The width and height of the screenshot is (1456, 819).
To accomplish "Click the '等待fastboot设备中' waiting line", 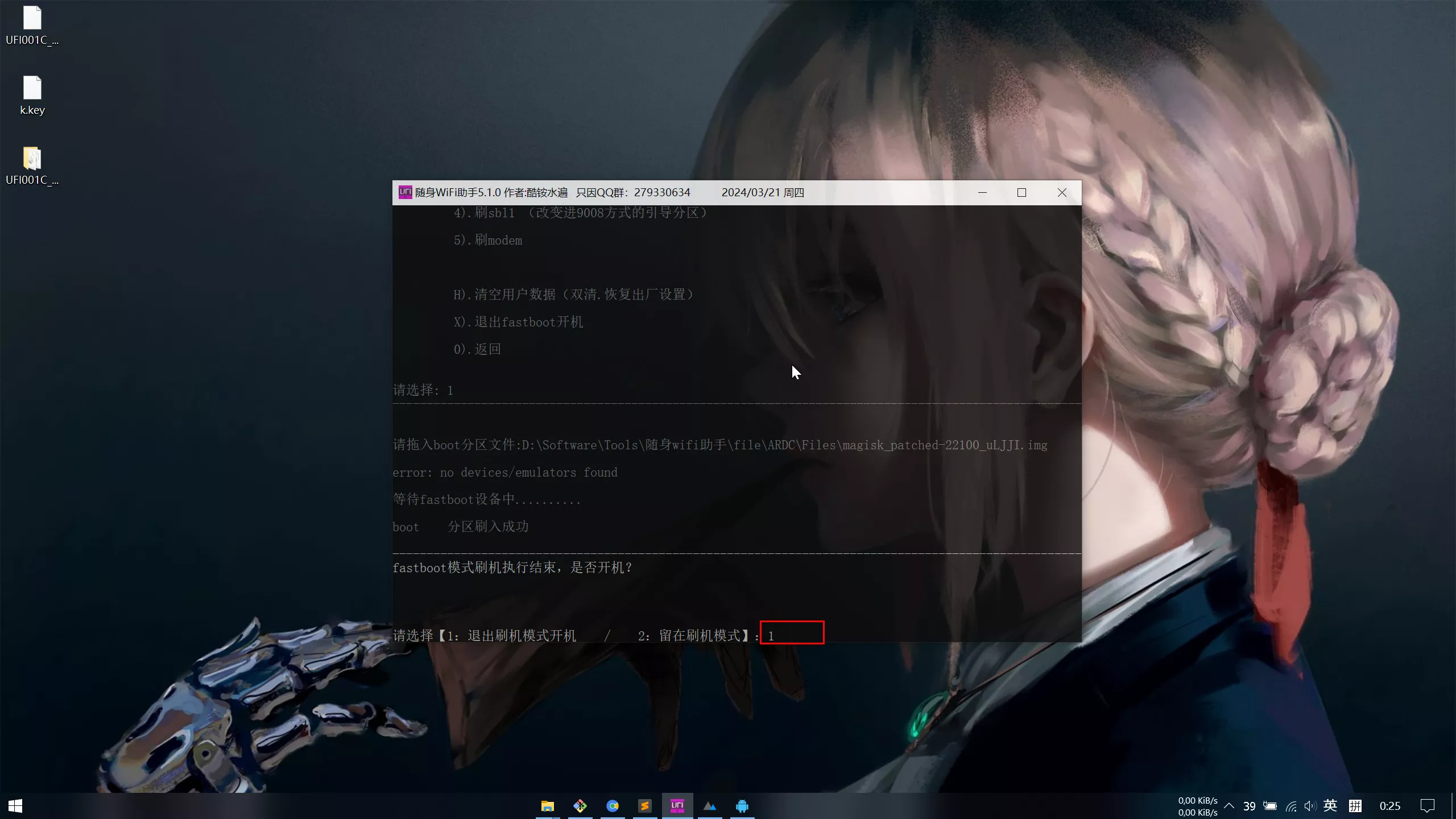I will [x=487, y=499].
